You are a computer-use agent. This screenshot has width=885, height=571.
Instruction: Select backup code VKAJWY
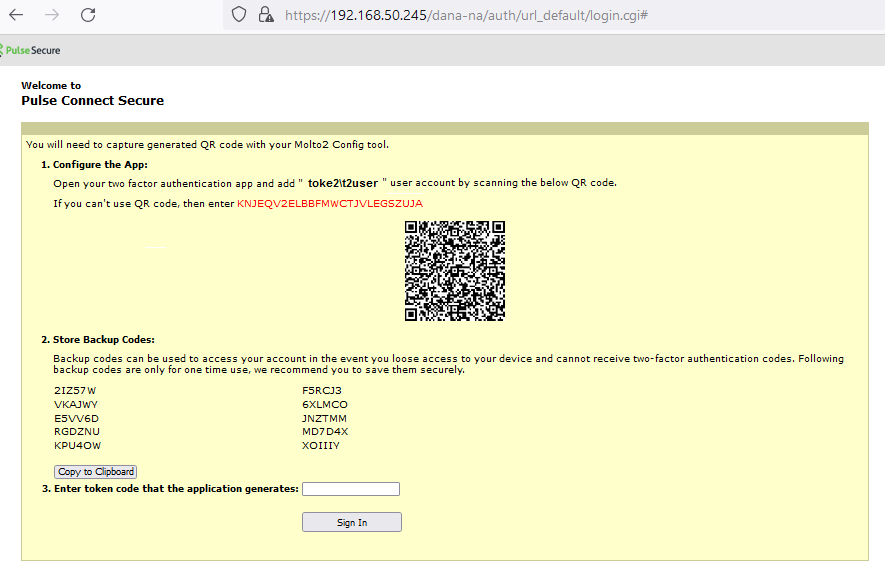(76, 405)
